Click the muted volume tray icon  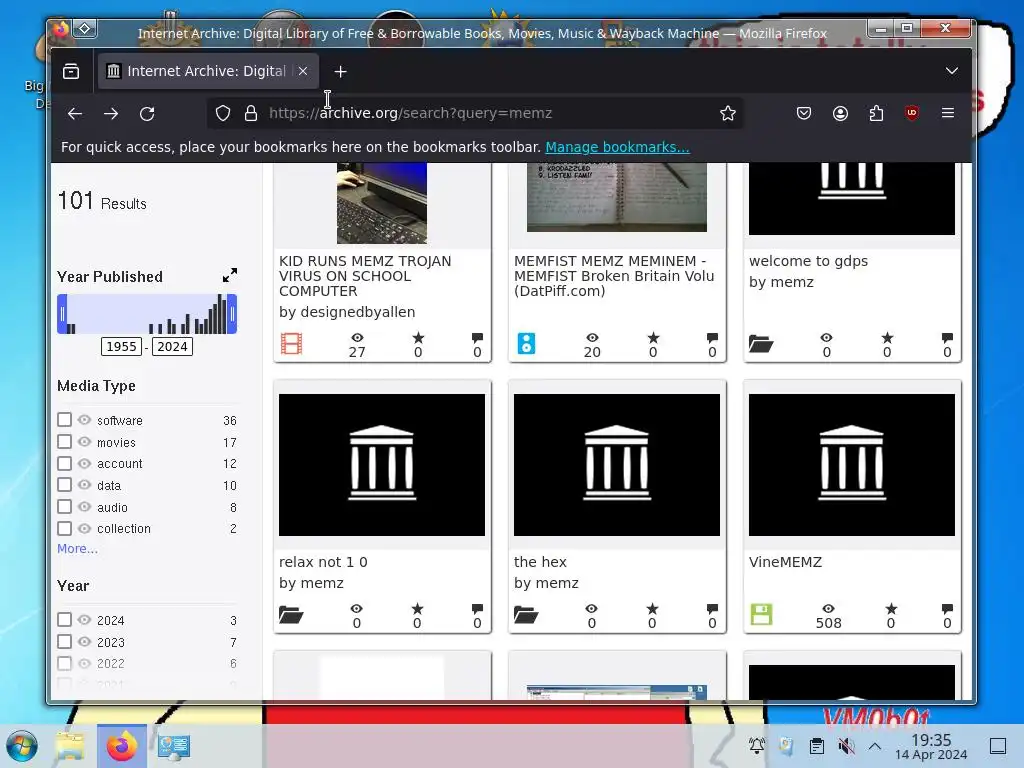point(846,746)
